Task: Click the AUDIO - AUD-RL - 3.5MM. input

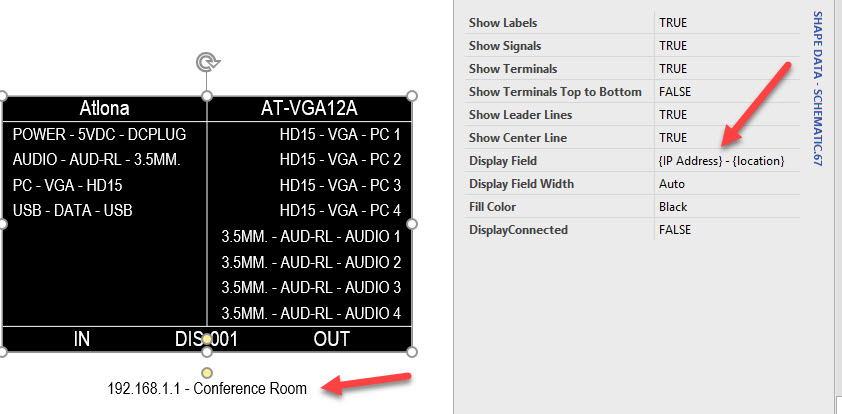Action: (97, 159)
